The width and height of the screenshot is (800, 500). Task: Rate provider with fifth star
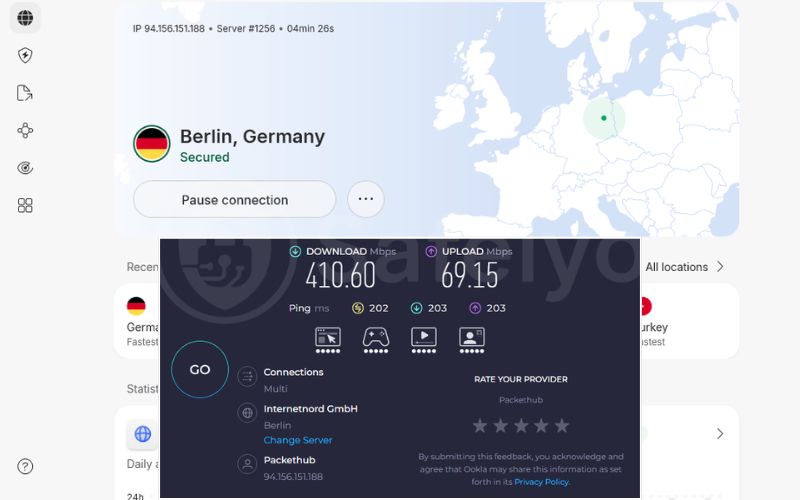click(562, 425)
